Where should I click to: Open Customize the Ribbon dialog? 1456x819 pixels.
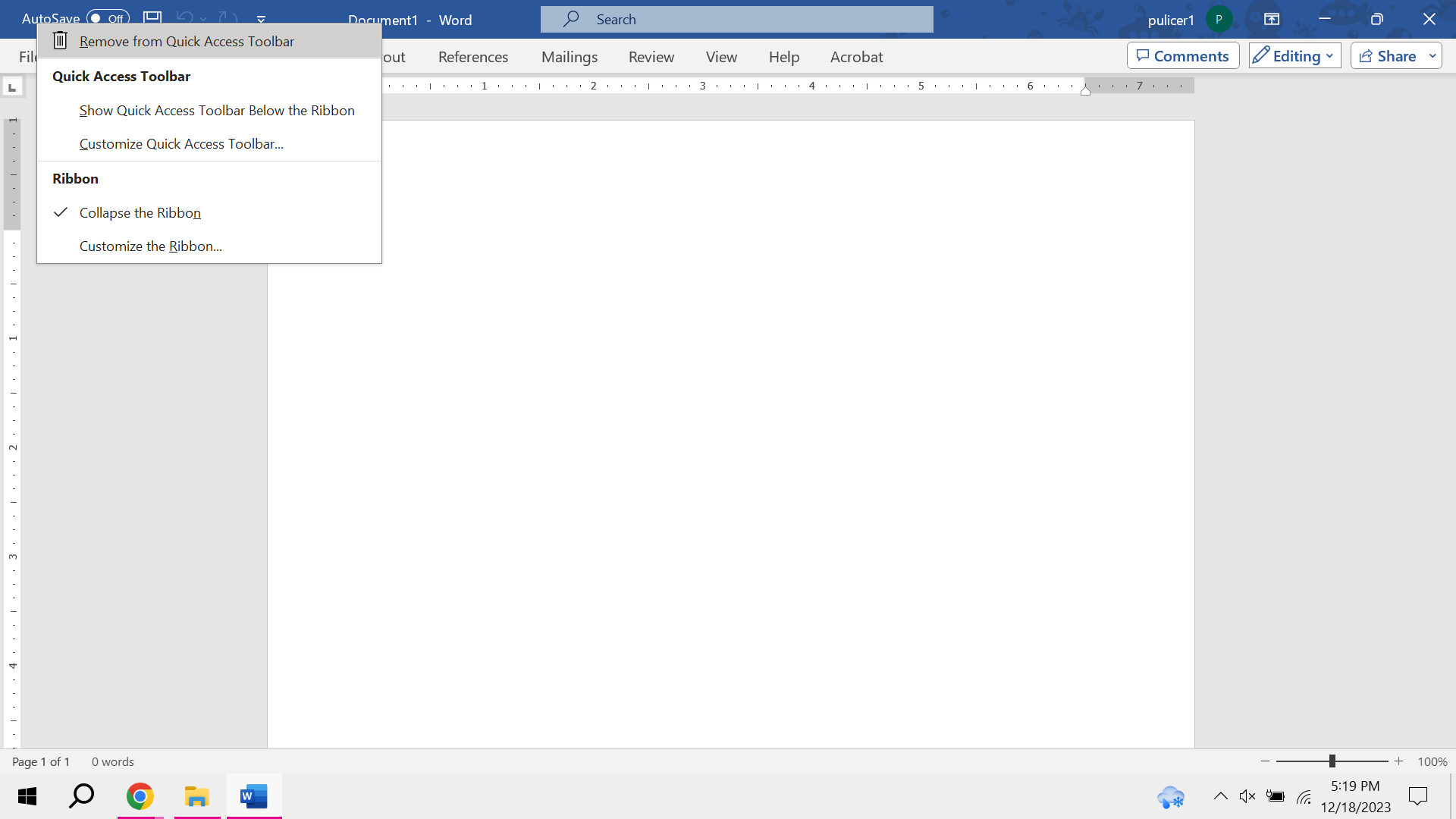pos(149,246)
